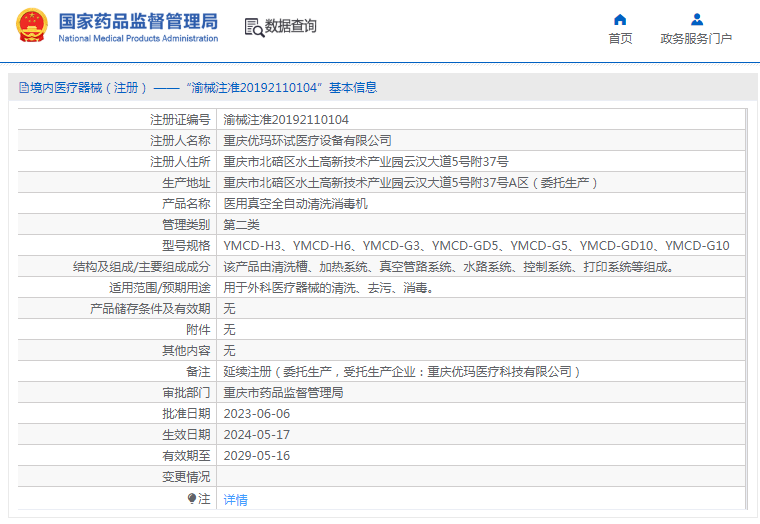Select structure text 该产品由清洗槽、加热系统

coord(448,267)
